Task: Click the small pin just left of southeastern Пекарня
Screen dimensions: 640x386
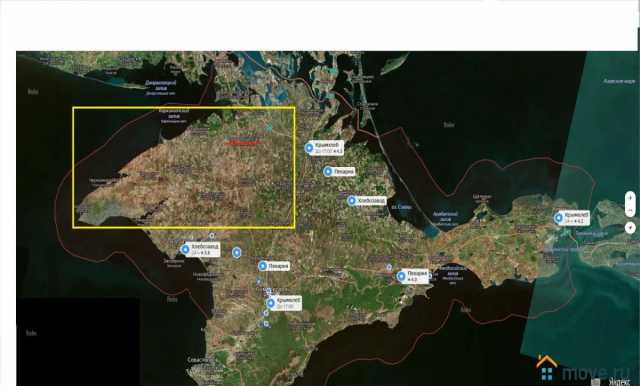Action: pyautogui.click(x=389, y=267)
